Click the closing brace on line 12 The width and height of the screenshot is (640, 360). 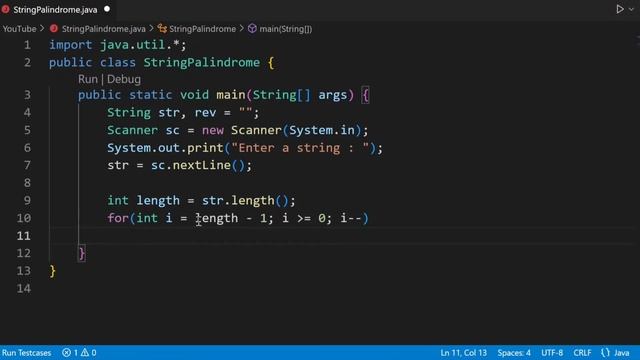pyautogui.click(x=82, y=253)
